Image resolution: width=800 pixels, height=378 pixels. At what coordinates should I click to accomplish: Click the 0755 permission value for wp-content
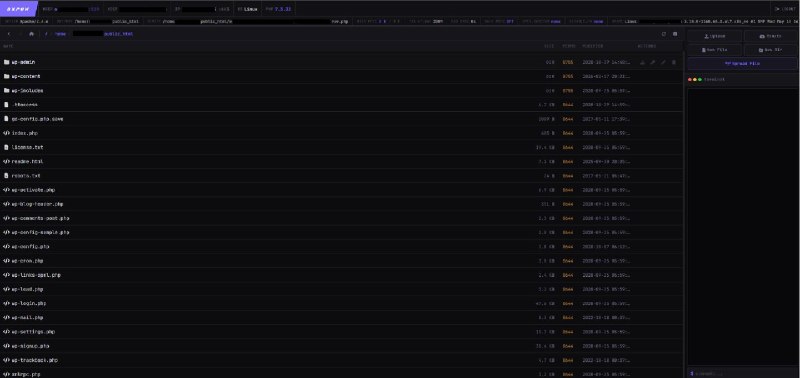pyautogui.click(x=568, y=77)
